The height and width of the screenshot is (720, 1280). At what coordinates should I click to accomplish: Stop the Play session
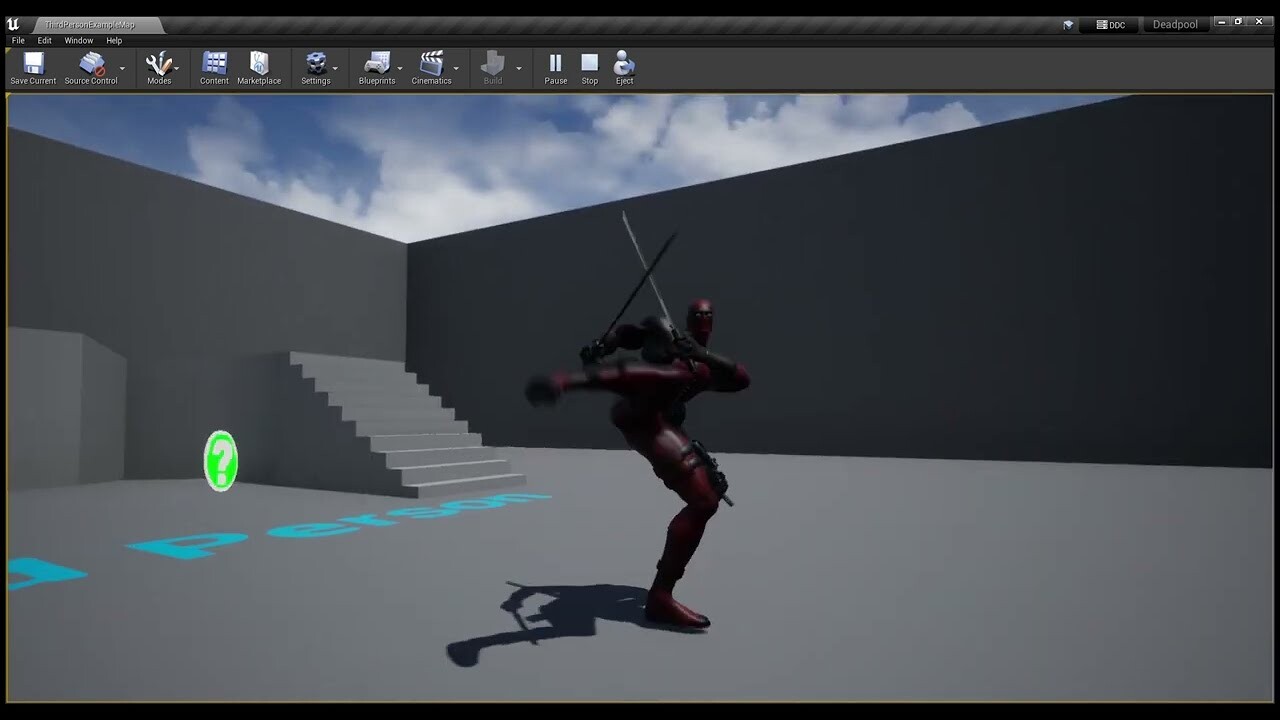589,65
